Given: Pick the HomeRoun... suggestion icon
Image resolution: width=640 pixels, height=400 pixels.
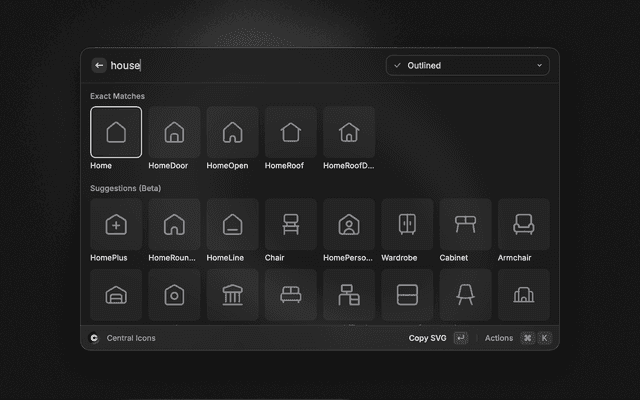Looking at the screenshot, I should (x=174, y=224).
